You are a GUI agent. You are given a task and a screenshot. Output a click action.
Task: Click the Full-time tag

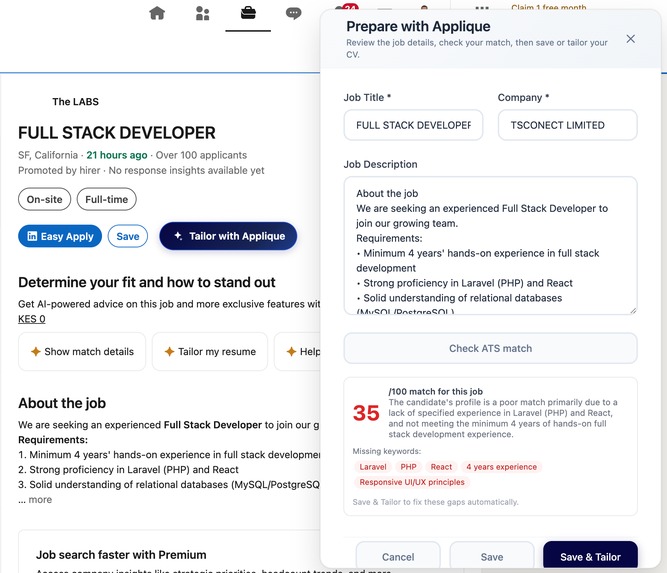pos(106,199)
